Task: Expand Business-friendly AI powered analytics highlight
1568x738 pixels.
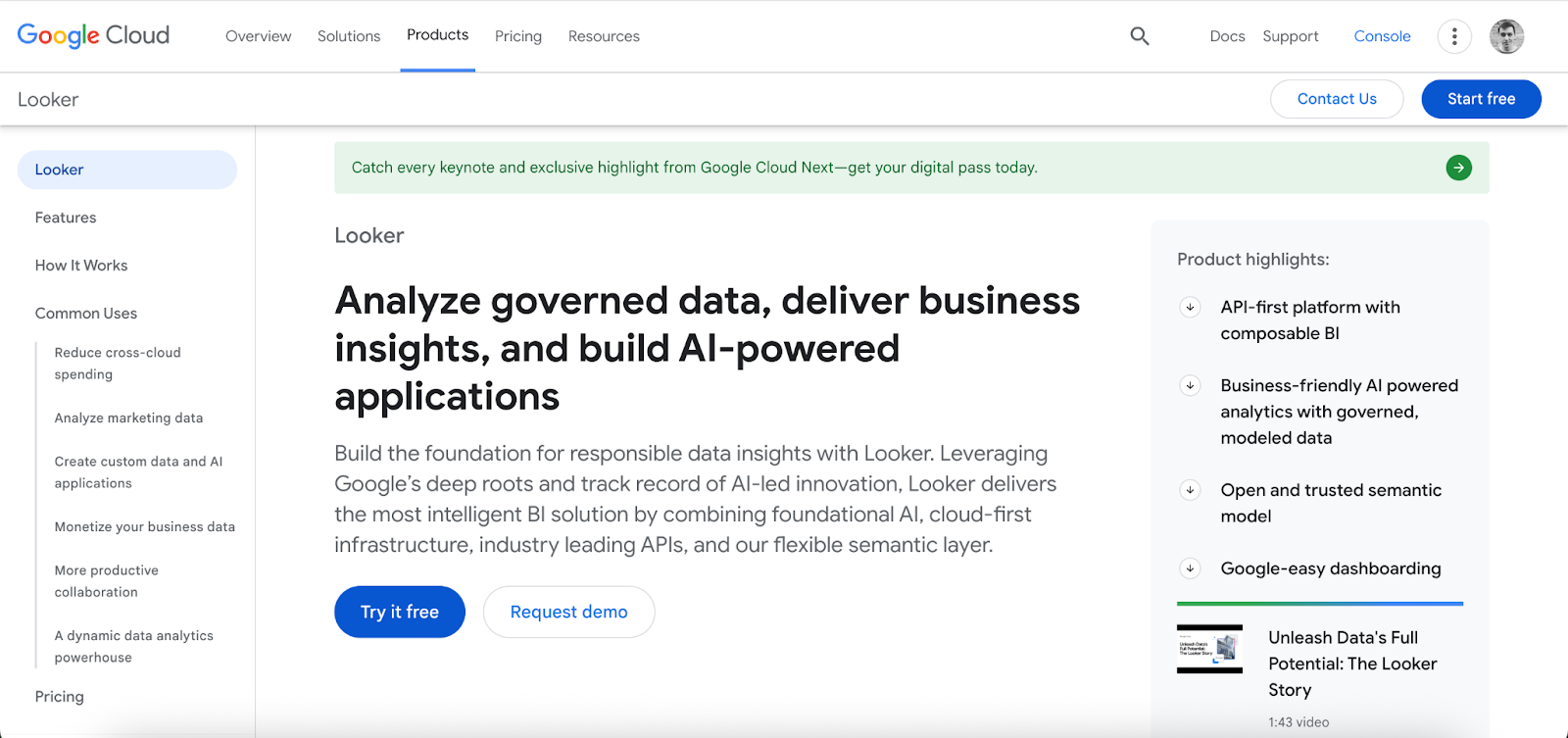Action: point(1190,385)
